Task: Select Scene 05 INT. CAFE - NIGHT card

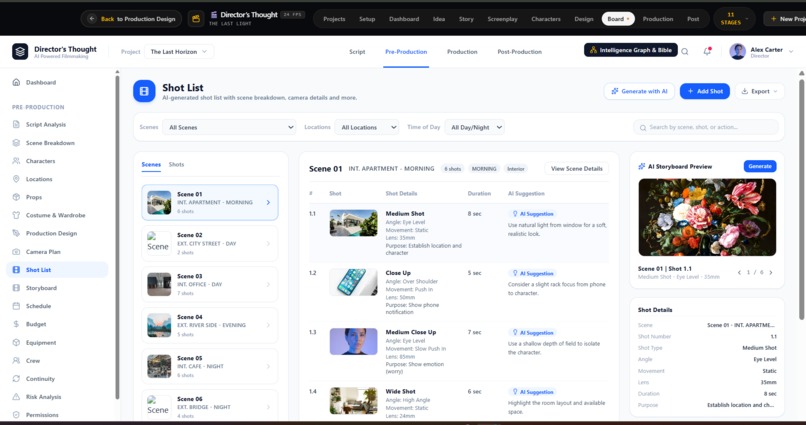Action: (x=210, y=366)
